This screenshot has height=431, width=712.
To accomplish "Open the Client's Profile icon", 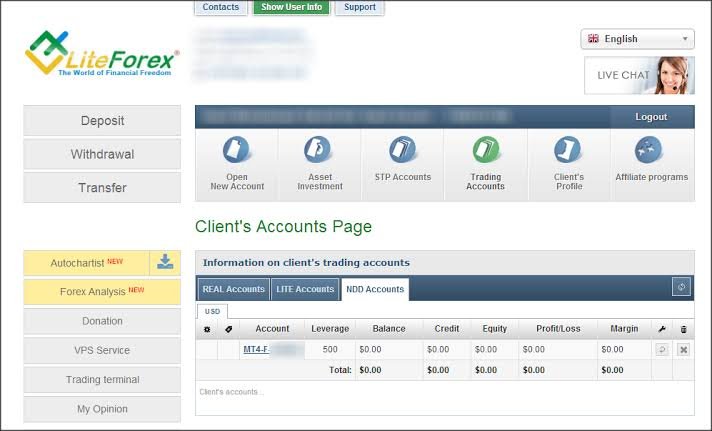I will click(x=568, y=150).
